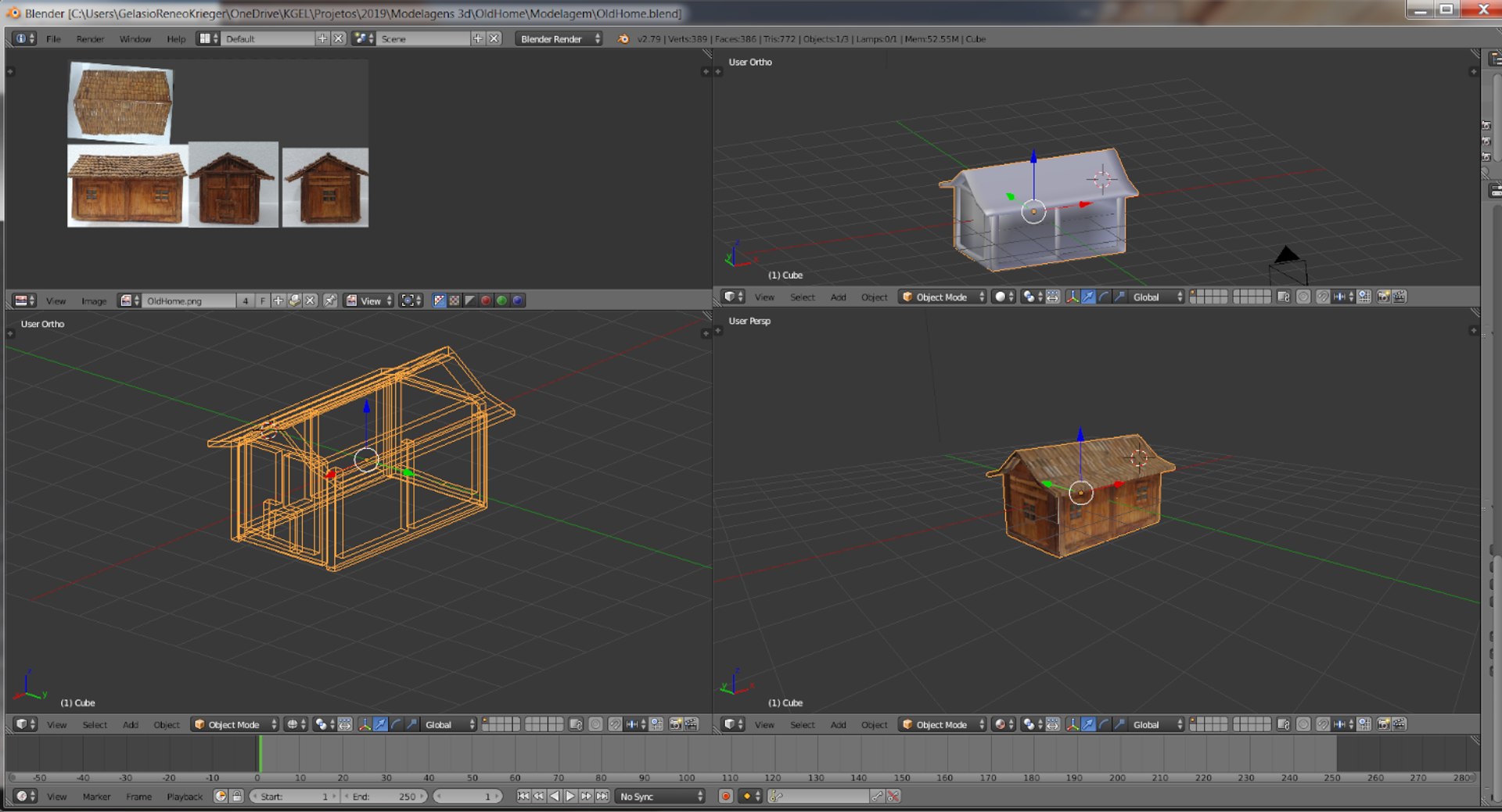
Task: Toggle the fake user F button for OldHome.png
Action: coord(263,300)
